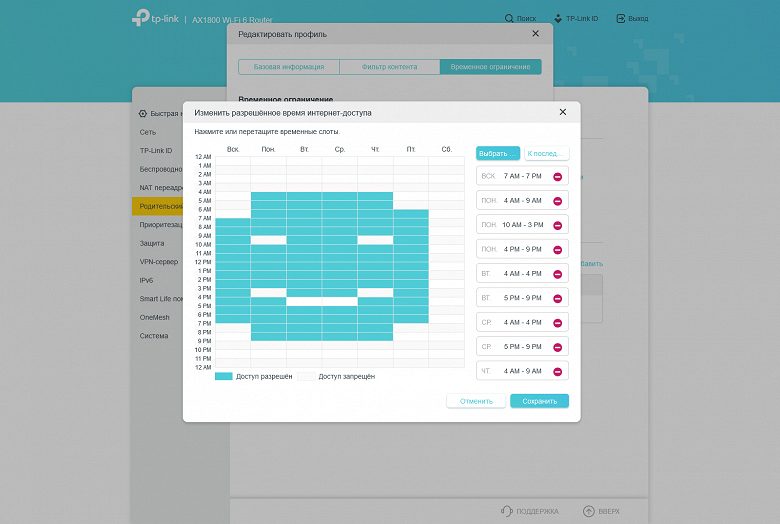780x524 pixels.
Task: Save the schedule with Сохранить
Action: pyautogui.click(x=539, y=401)
